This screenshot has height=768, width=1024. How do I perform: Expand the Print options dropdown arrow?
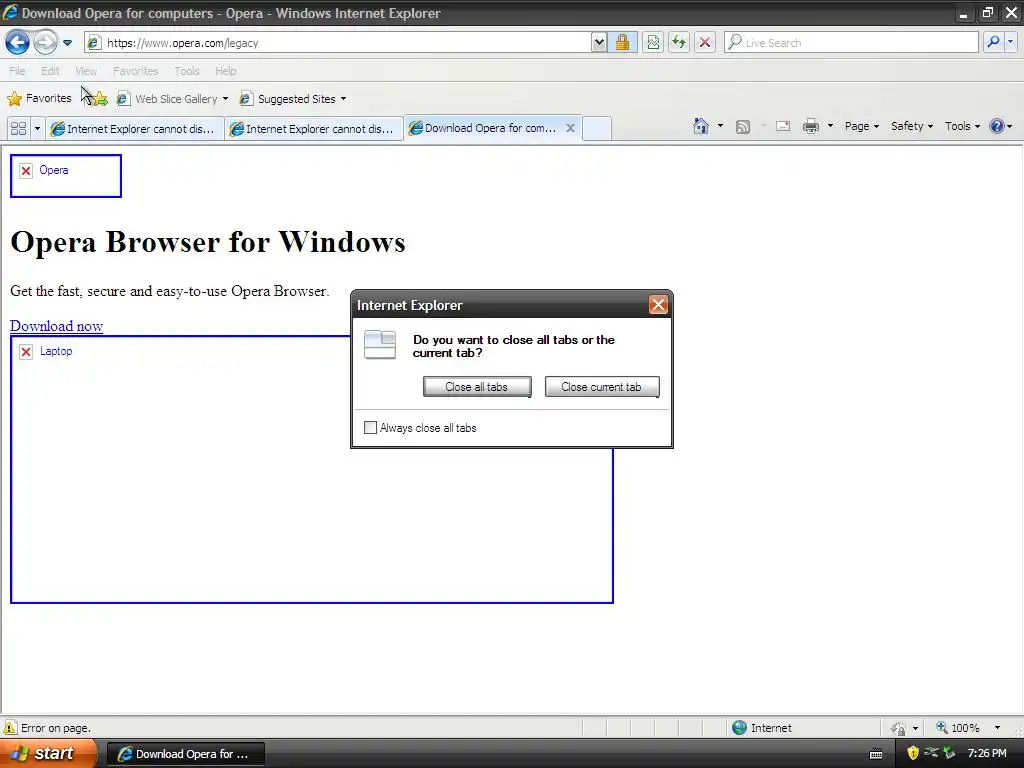click(x=830, y=126)
